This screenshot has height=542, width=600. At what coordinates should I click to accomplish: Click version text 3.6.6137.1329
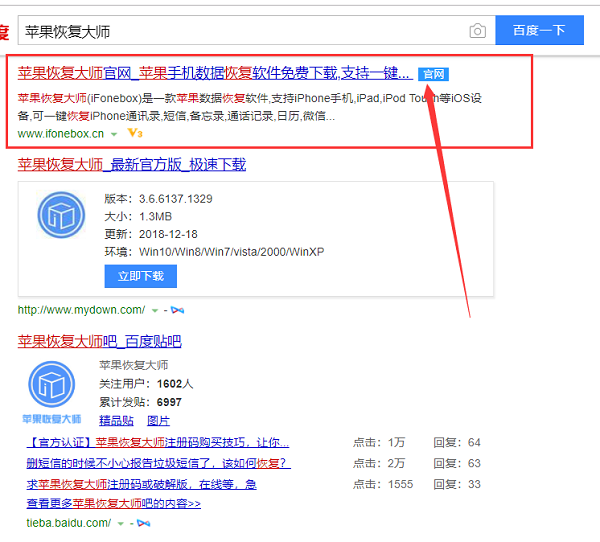click(176, 199)
